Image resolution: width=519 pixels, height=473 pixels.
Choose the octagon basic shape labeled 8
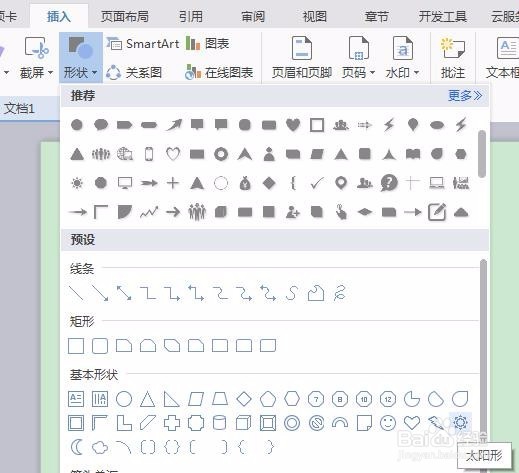340,399
